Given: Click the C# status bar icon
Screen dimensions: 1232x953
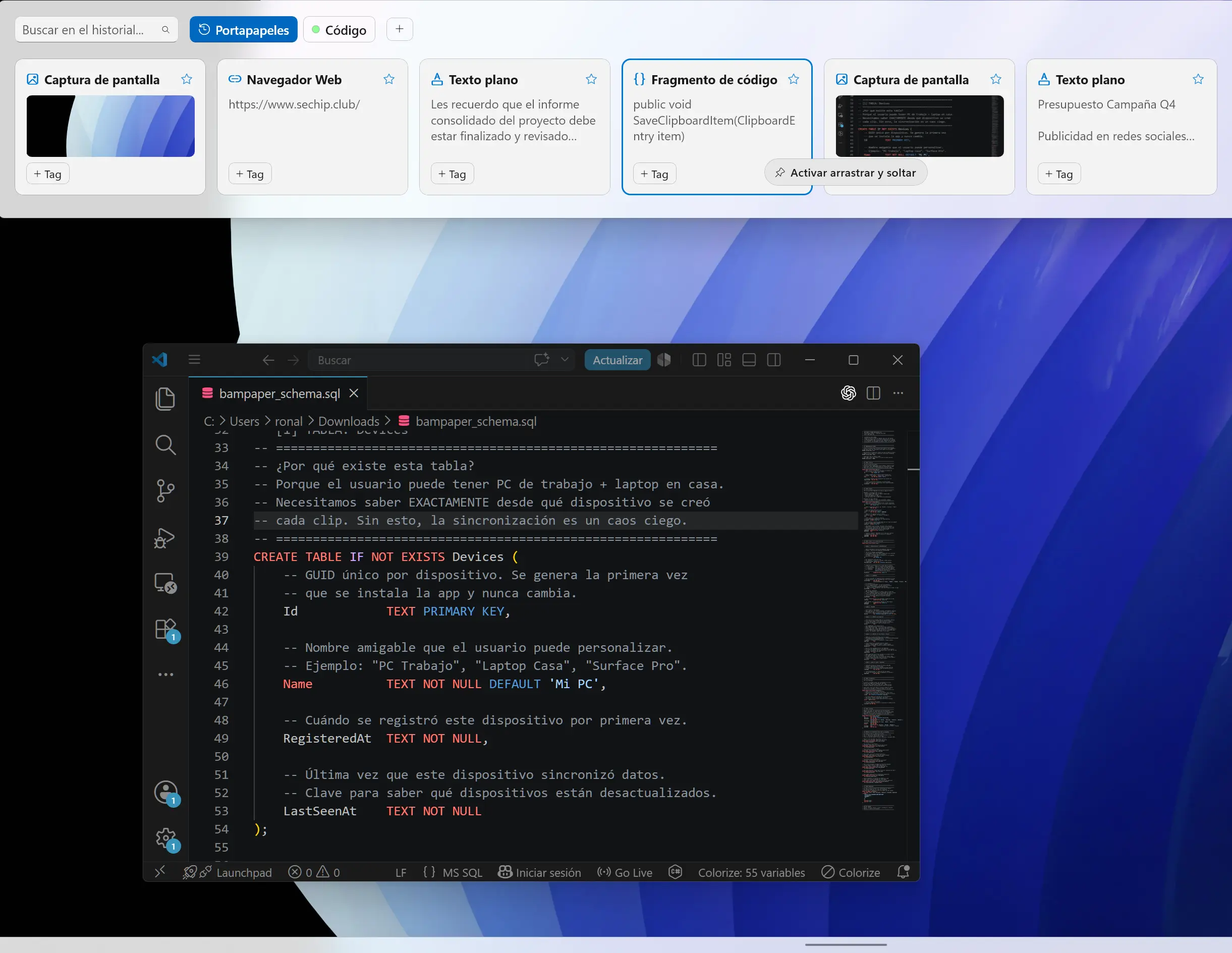Looking at the screenshot, I should [x=675, y=872].
